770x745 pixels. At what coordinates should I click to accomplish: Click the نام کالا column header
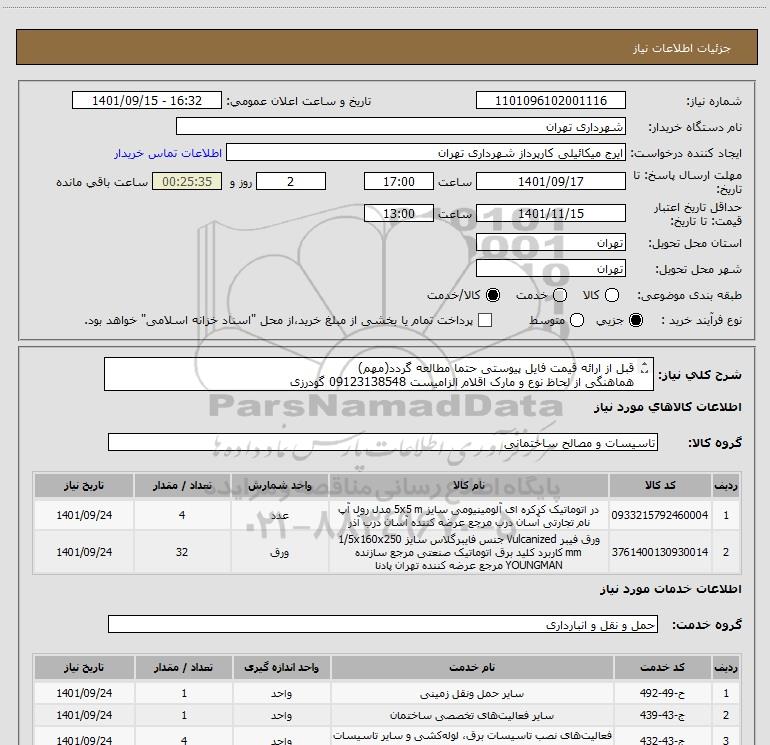click(x=468, y=485)
